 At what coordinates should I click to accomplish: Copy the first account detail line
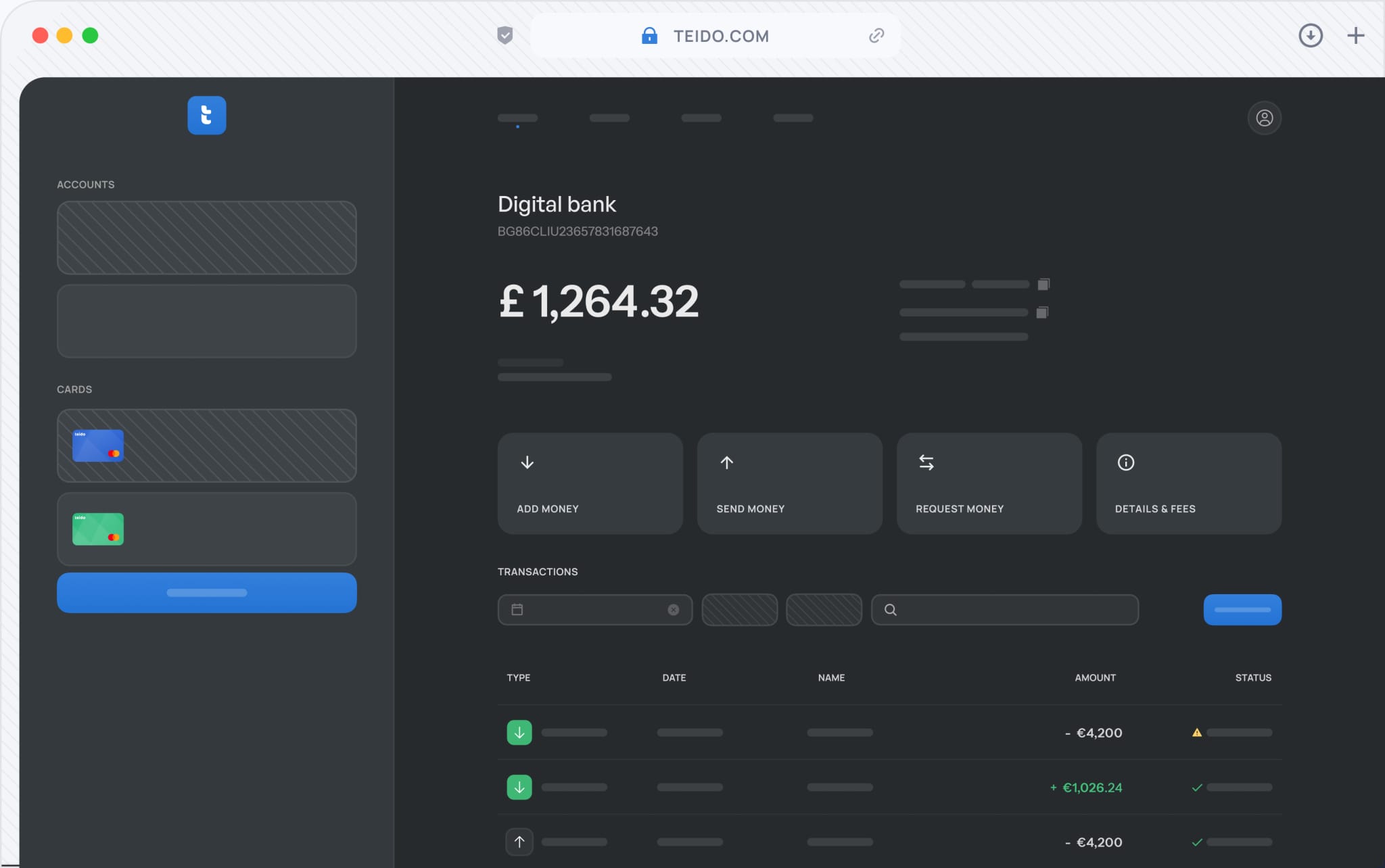click(x=1043, y=285)
